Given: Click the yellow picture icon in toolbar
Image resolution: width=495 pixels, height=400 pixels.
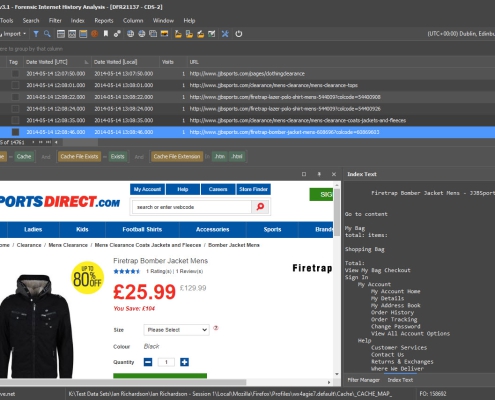Looking at the screenshot, I should point(164,34).
